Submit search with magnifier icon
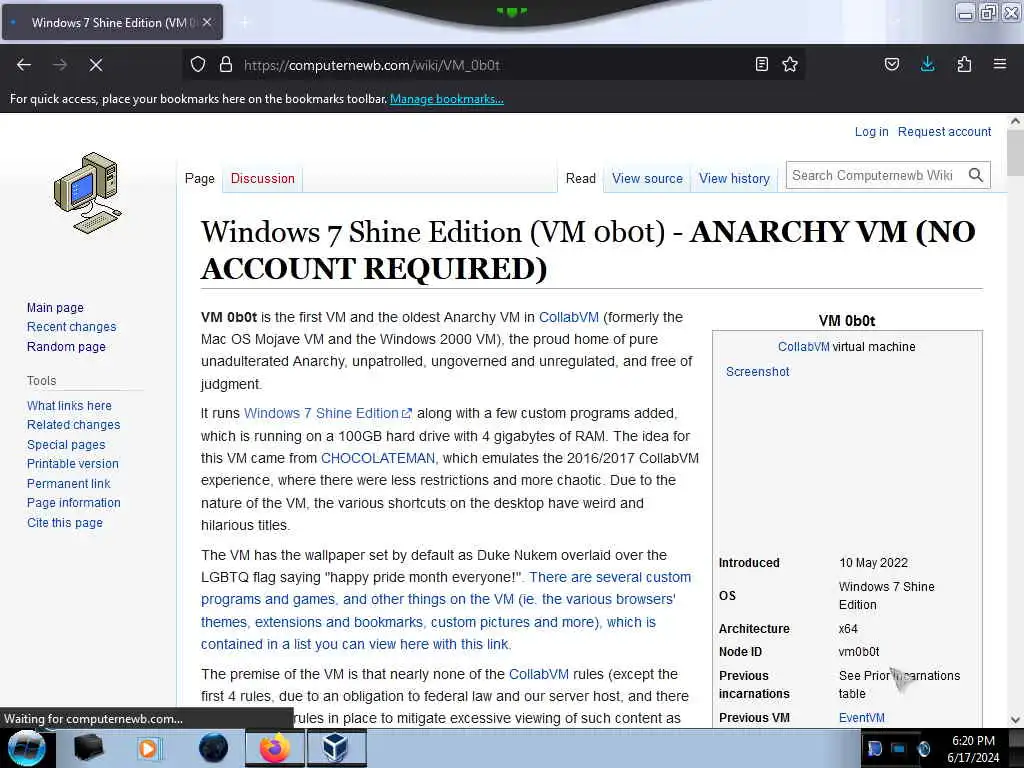This screenshot has height=768, width=1024. point(976,175)
